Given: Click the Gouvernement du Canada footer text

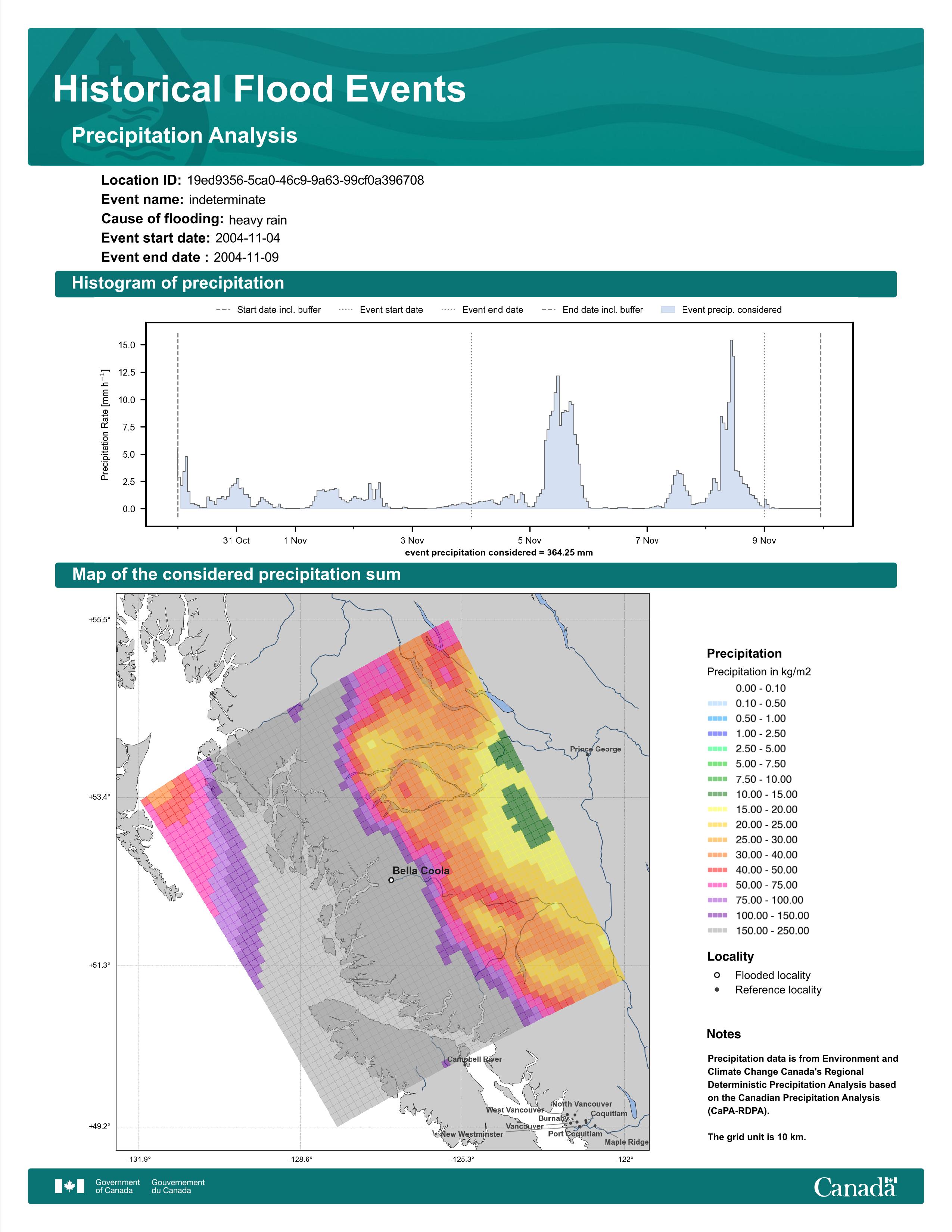Looking at the screenshot, I should (x=178, y=1186).
